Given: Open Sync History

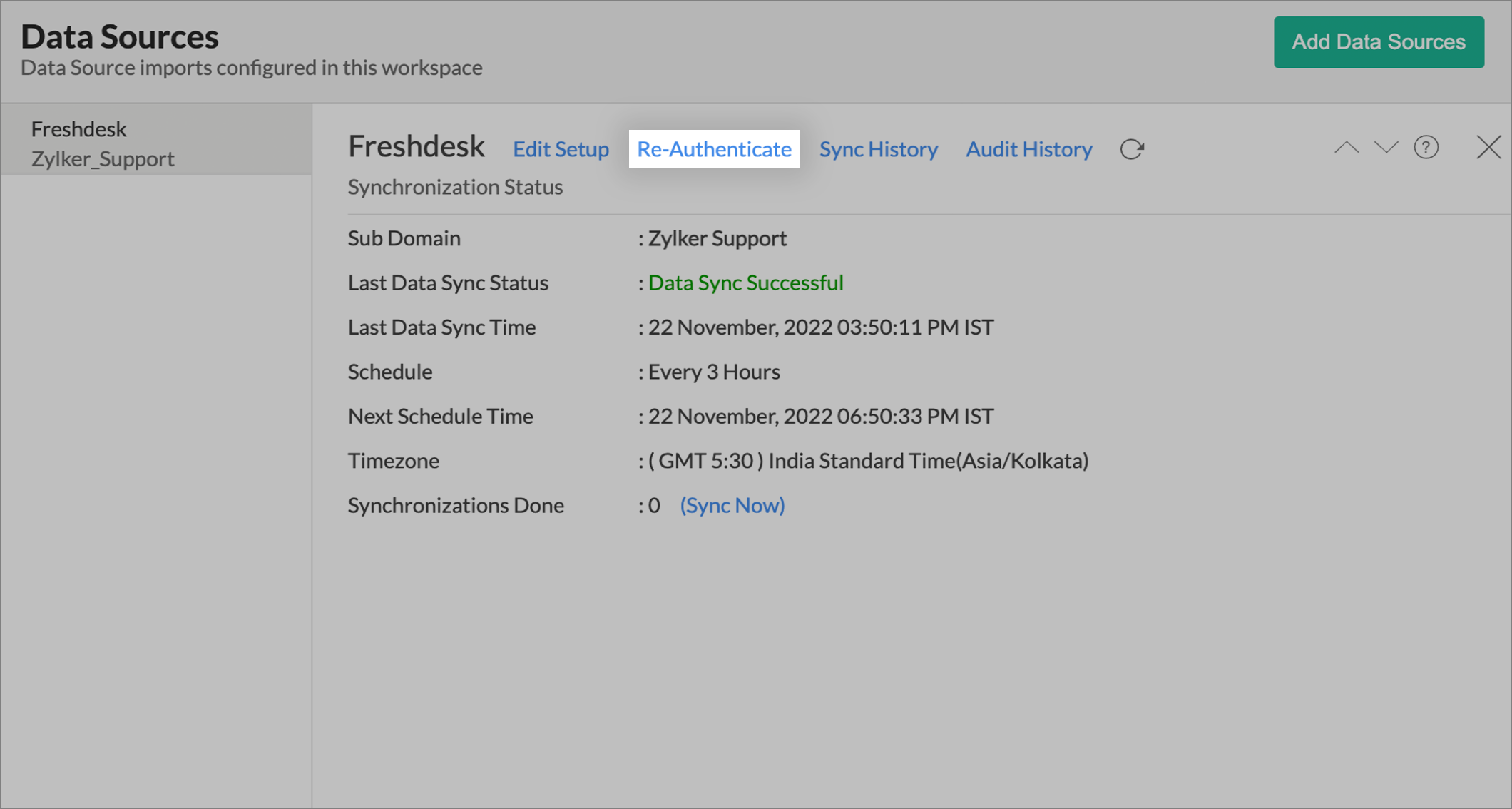Looking at the screenshot, I should [x=878, y=149].
